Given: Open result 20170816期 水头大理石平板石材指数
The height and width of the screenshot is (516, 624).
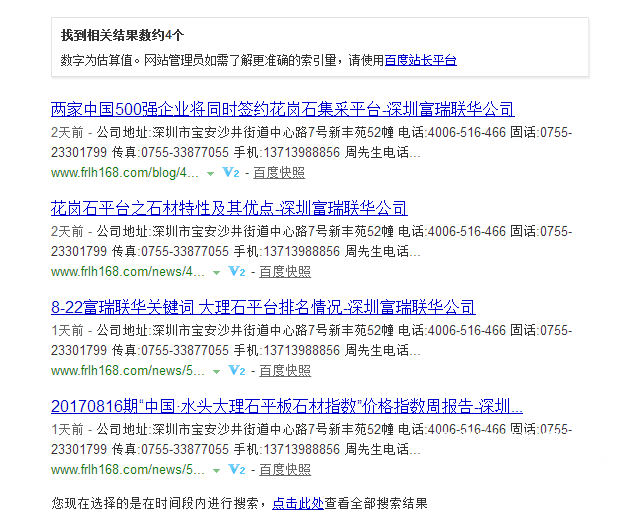Looking at the screenshot, I should click(x=287, y=406).
